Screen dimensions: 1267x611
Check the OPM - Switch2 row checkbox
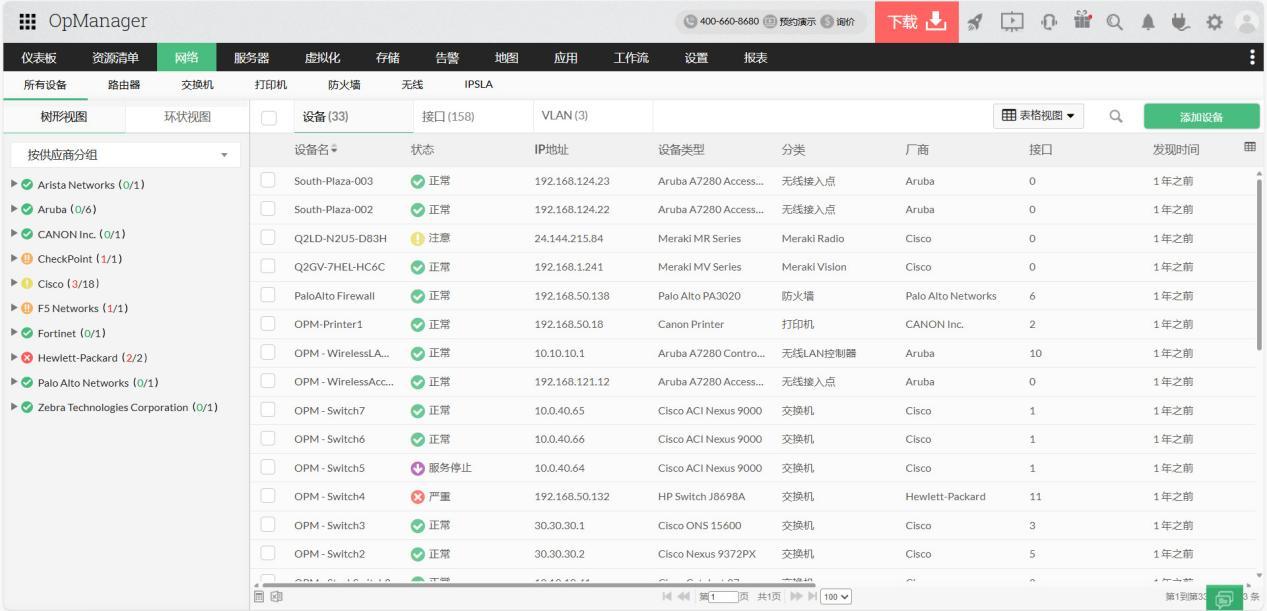pyautogui.click(x=267, y=554)
